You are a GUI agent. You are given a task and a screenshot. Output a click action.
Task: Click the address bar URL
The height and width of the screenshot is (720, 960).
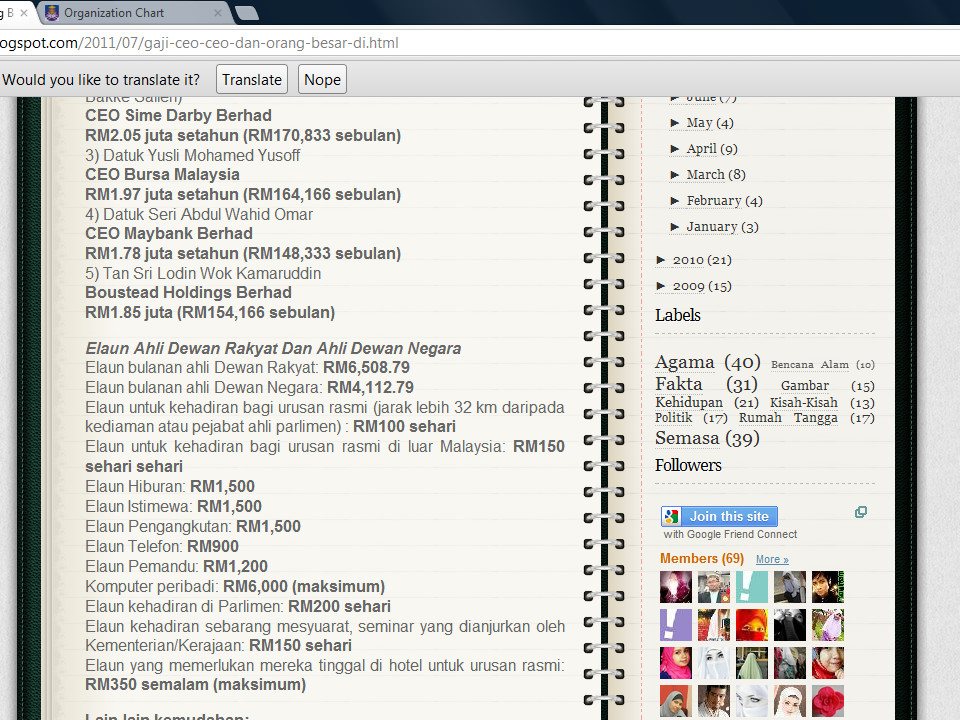pyautogui.click(x=199, y=43)
